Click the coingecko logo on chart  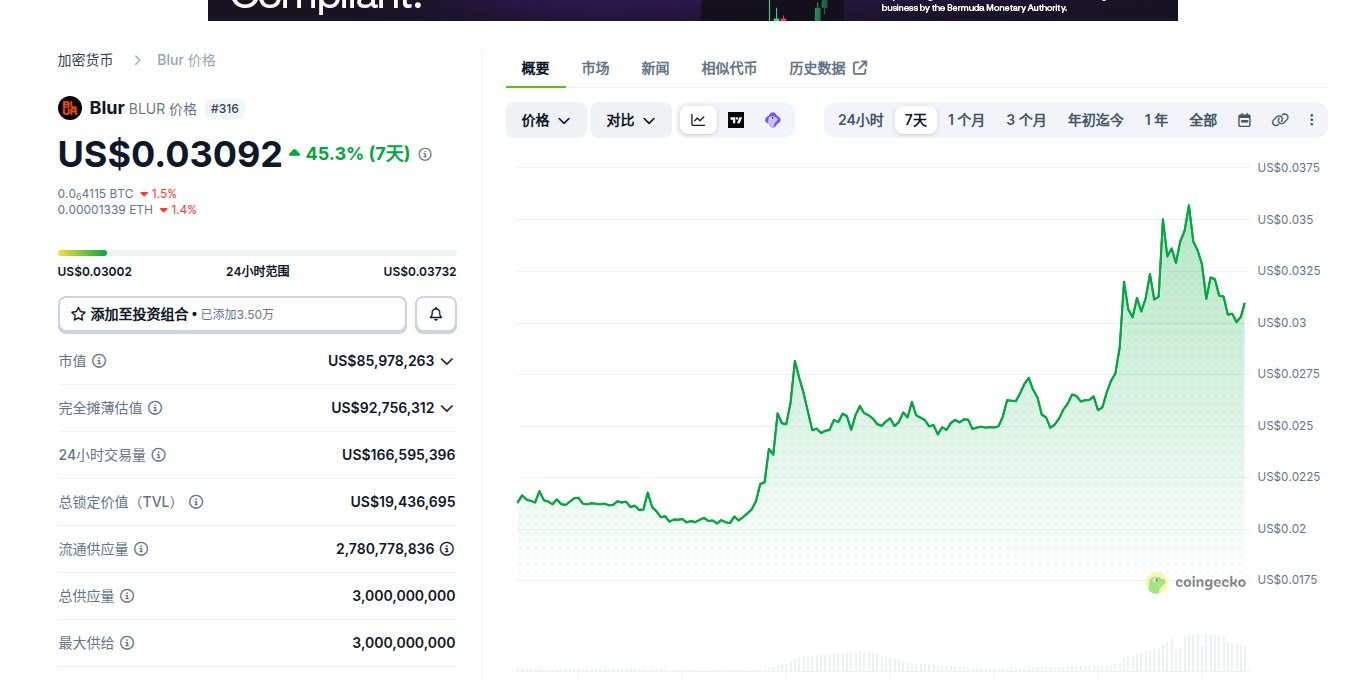tap(1196, 583)
